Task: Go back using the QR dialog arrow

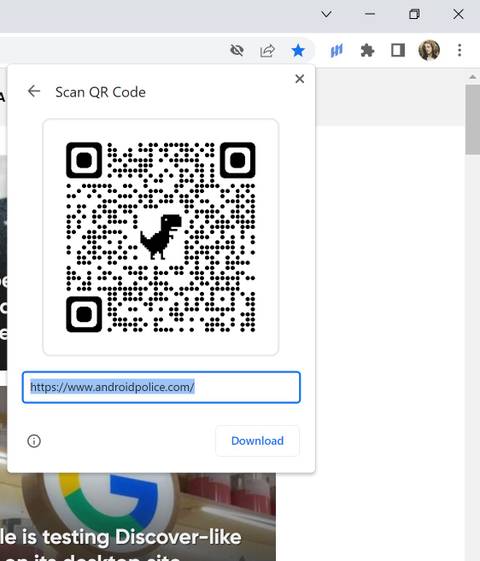Action: pyautogui.click(x=34, y=91)
